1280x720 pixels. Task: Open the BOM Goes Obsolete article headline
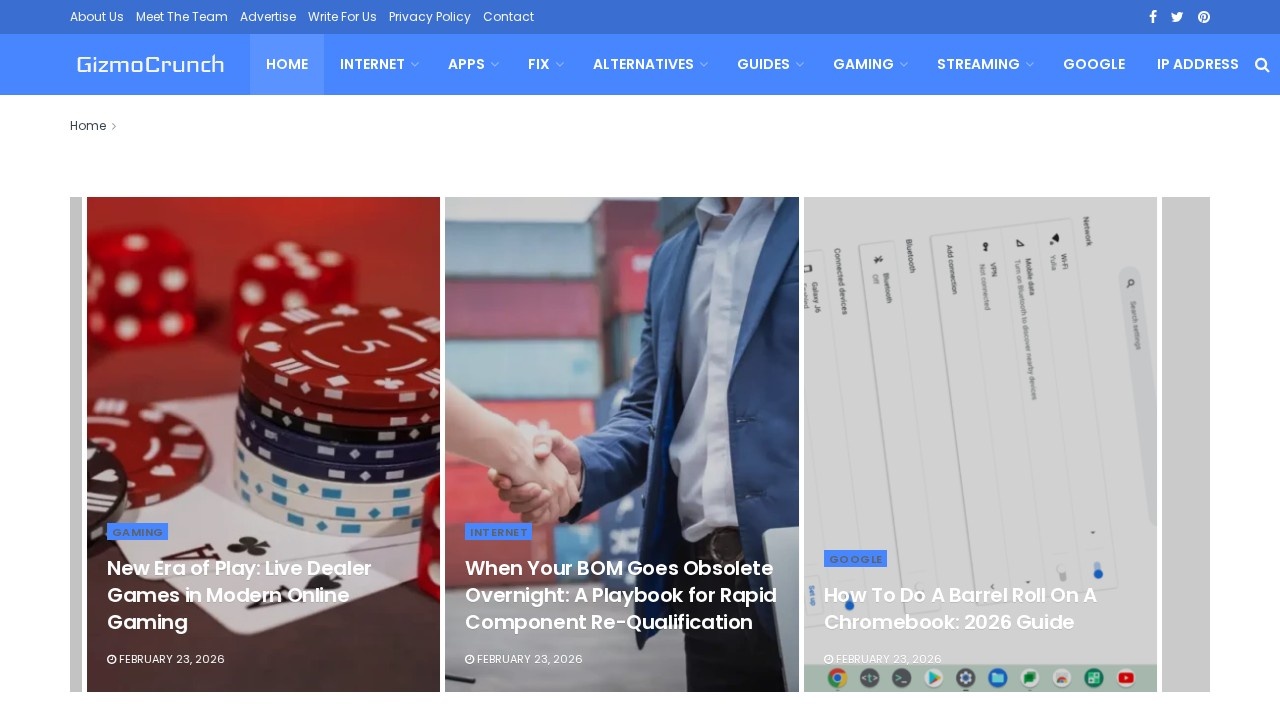click(621, 596)
